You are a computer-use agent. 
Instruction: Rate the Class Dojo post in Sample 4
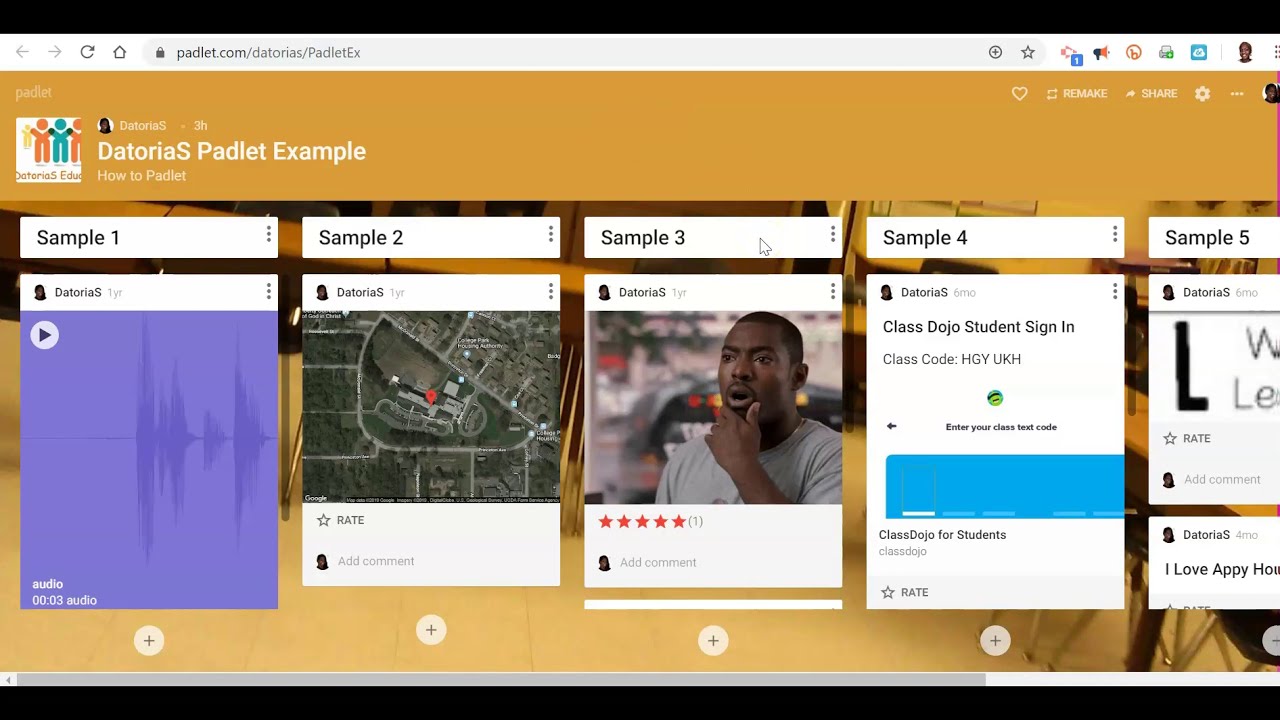pyautogui.click(x=904, y=592)
